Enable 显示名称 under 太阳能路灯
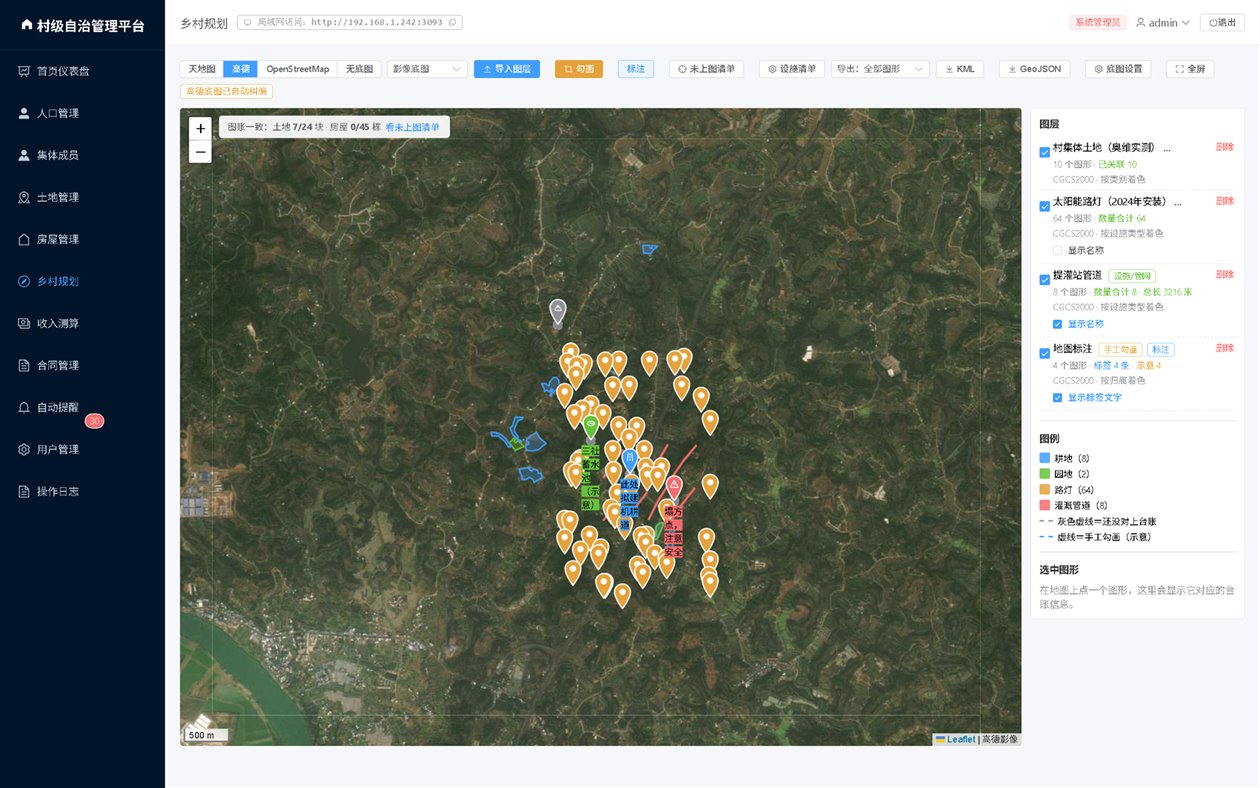 coord(1058,250)
